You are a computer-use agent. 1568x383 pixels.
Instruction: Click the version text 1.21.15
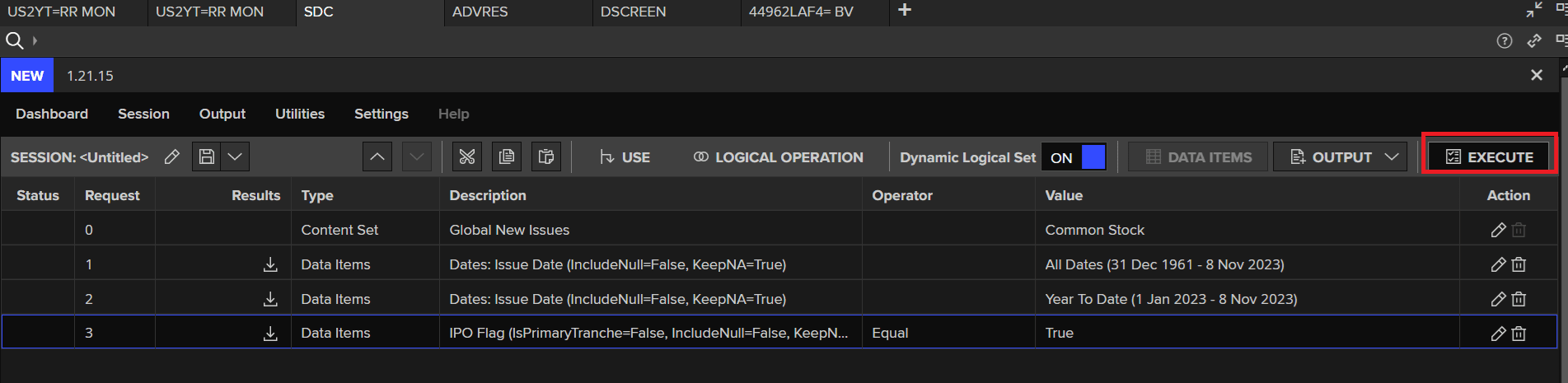pyautogui.click(x=90, y=76)
